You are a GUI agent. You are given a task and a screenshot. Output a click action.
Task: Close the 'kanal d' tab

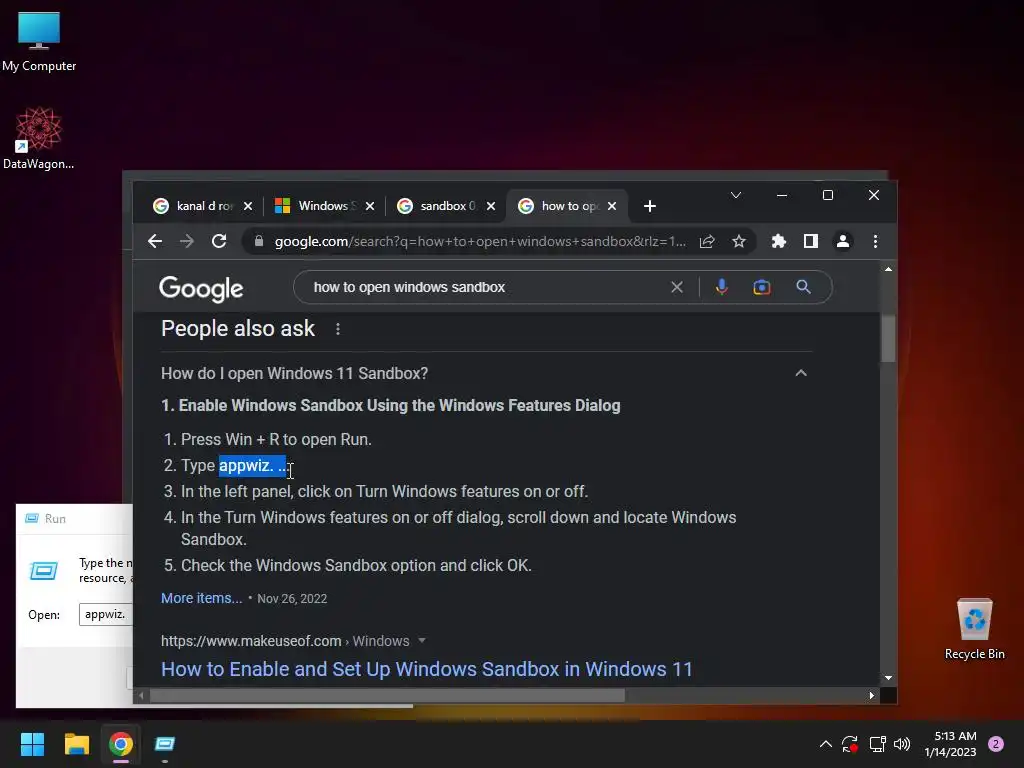click(248, 206)
